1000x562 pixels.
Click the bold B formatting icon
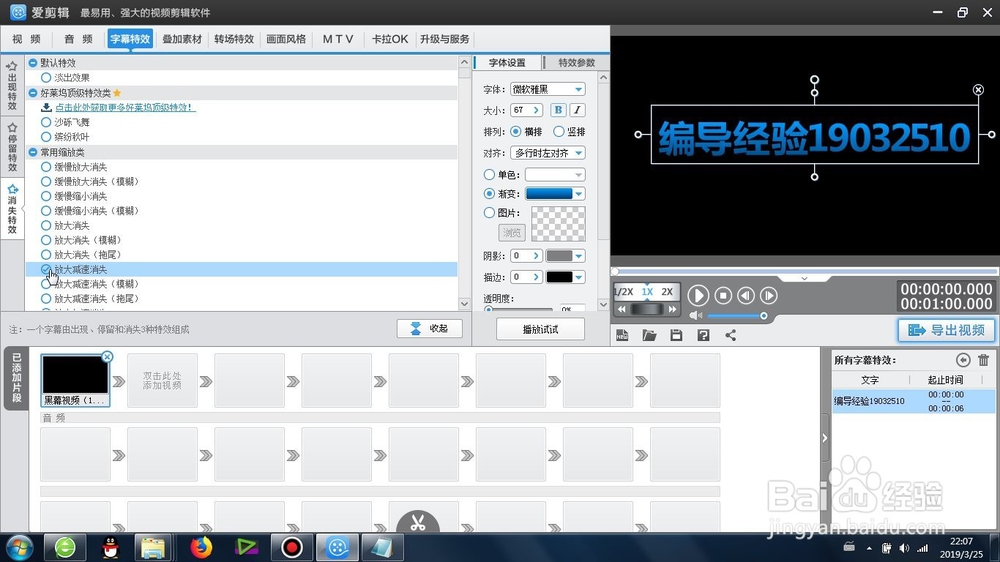coord(558,110)
